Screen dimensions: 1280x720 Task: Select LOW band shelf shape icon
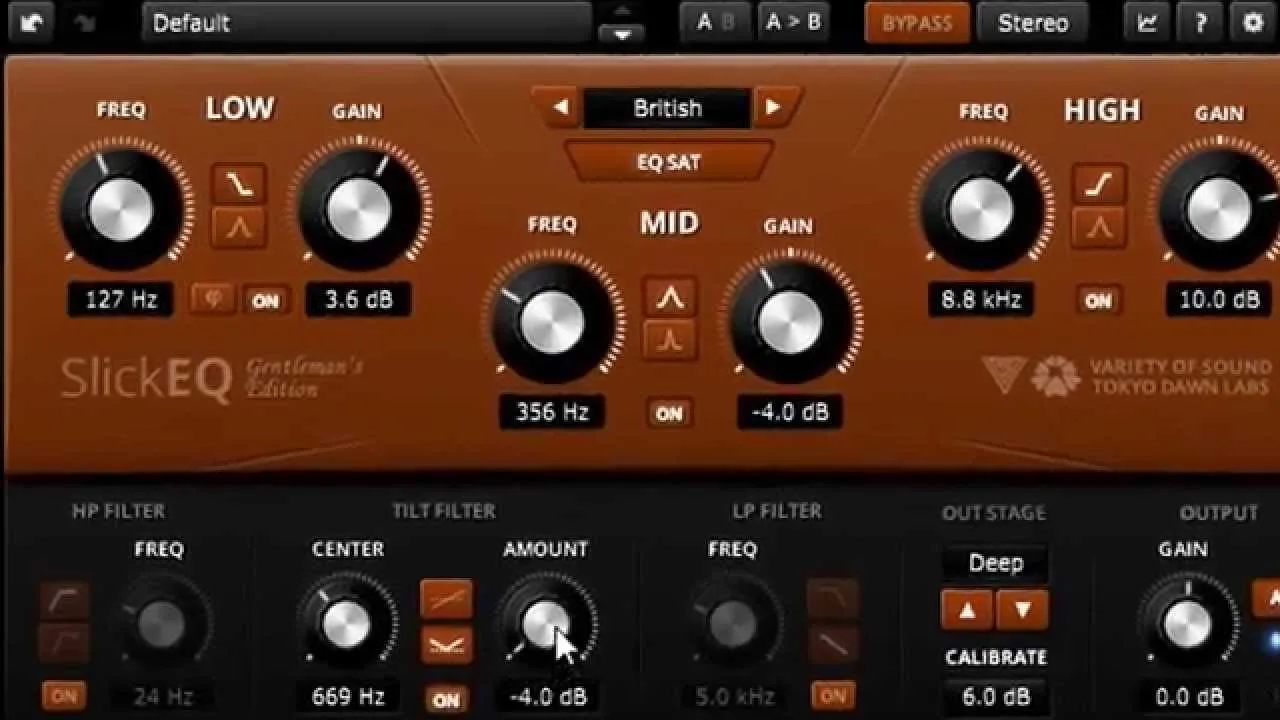239,183
